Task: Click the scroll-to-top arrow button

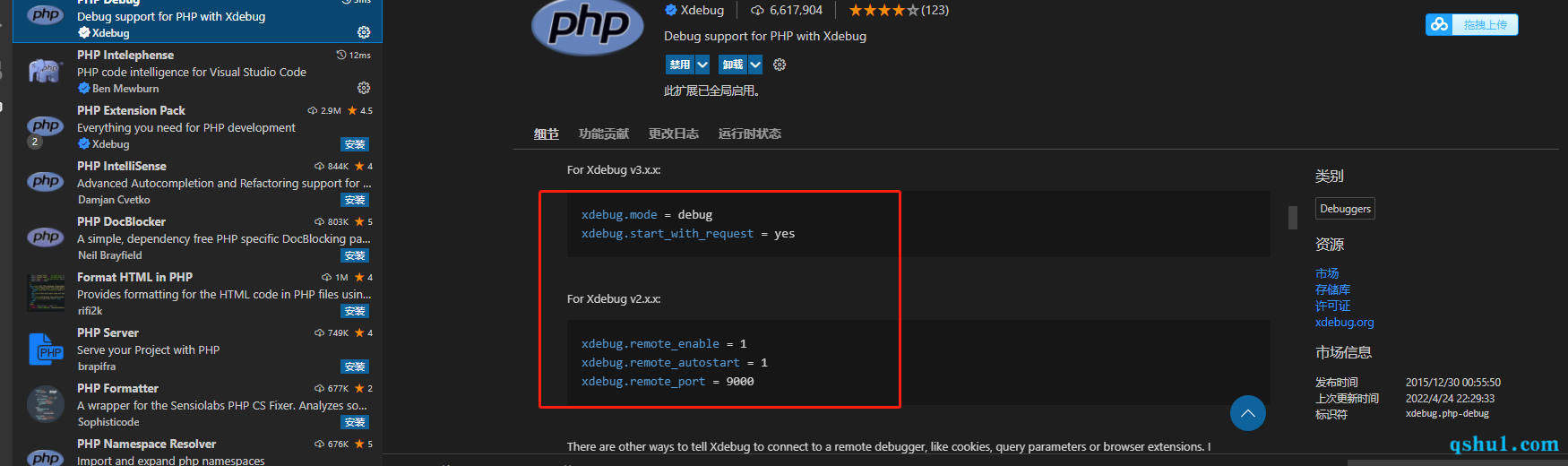Action: tap(1248, 413)
